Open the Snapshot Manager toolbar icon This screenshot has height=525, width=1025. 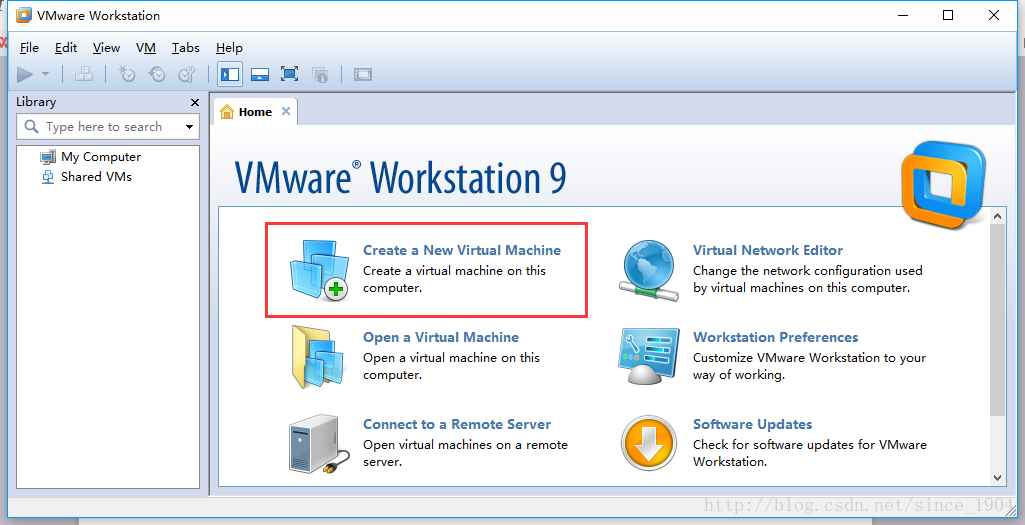coord(187,75)
